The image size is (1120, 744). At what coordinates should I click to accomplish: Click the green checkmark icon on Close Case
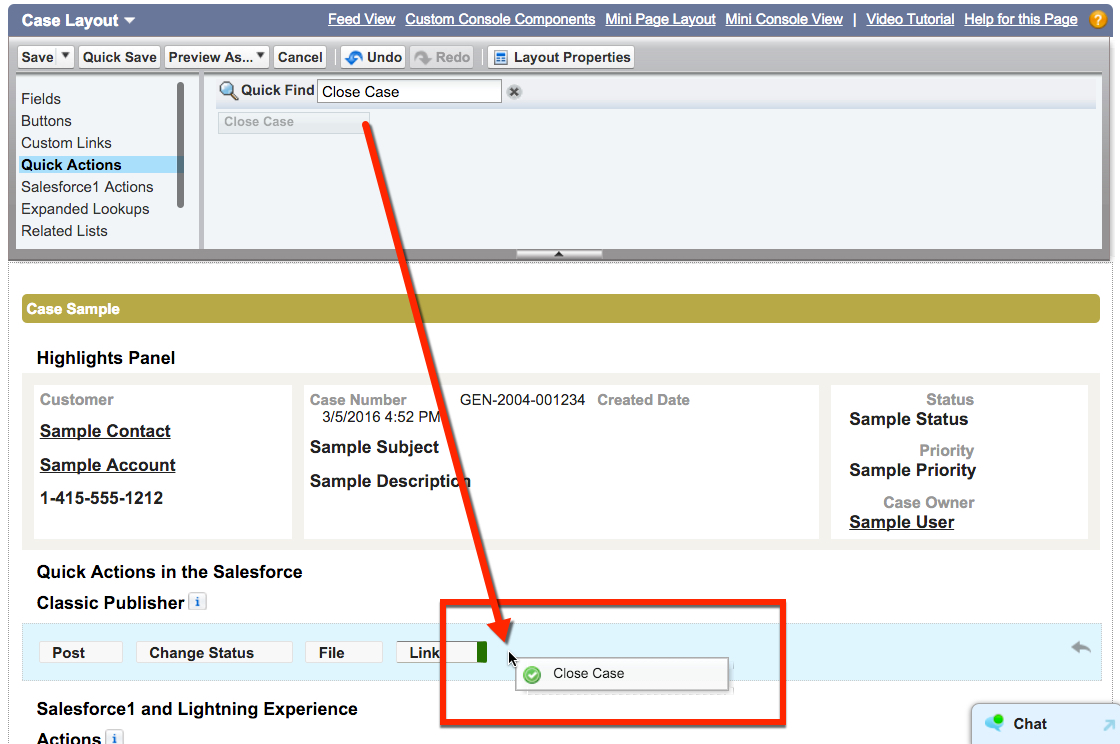click(532, 674)
